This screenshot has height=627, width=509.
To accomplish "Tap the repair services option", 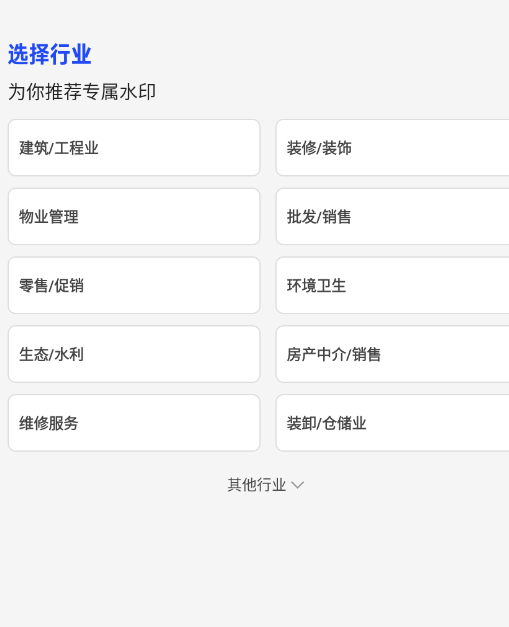I will (134, 423).
